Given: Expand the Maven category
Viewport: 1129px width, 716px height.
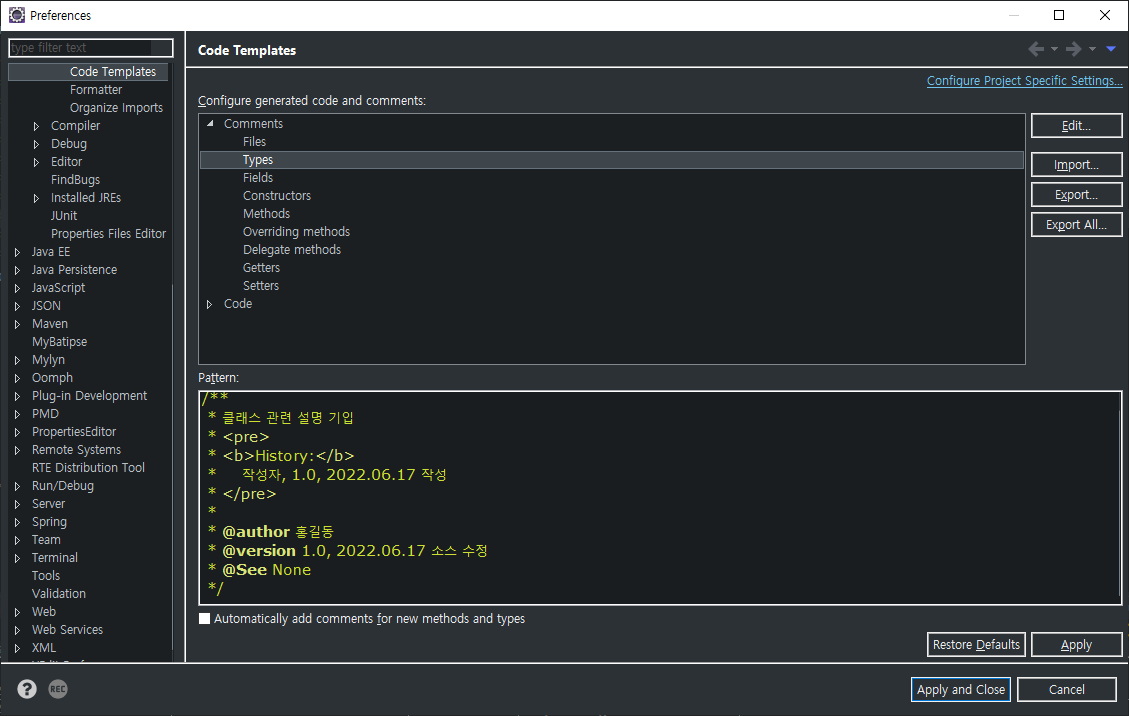Looking at the screenshot, I should 17,324.
